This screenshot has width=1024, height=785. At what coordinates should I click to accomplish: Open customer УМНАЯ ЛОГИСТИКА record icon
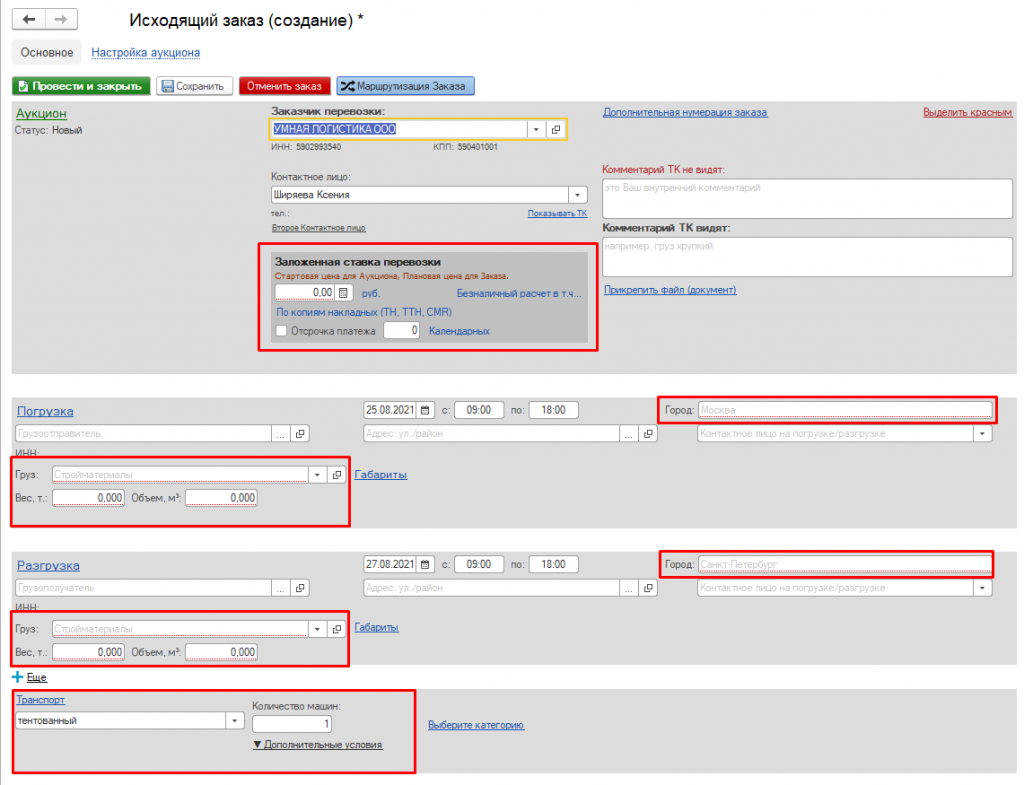point(556,129)
